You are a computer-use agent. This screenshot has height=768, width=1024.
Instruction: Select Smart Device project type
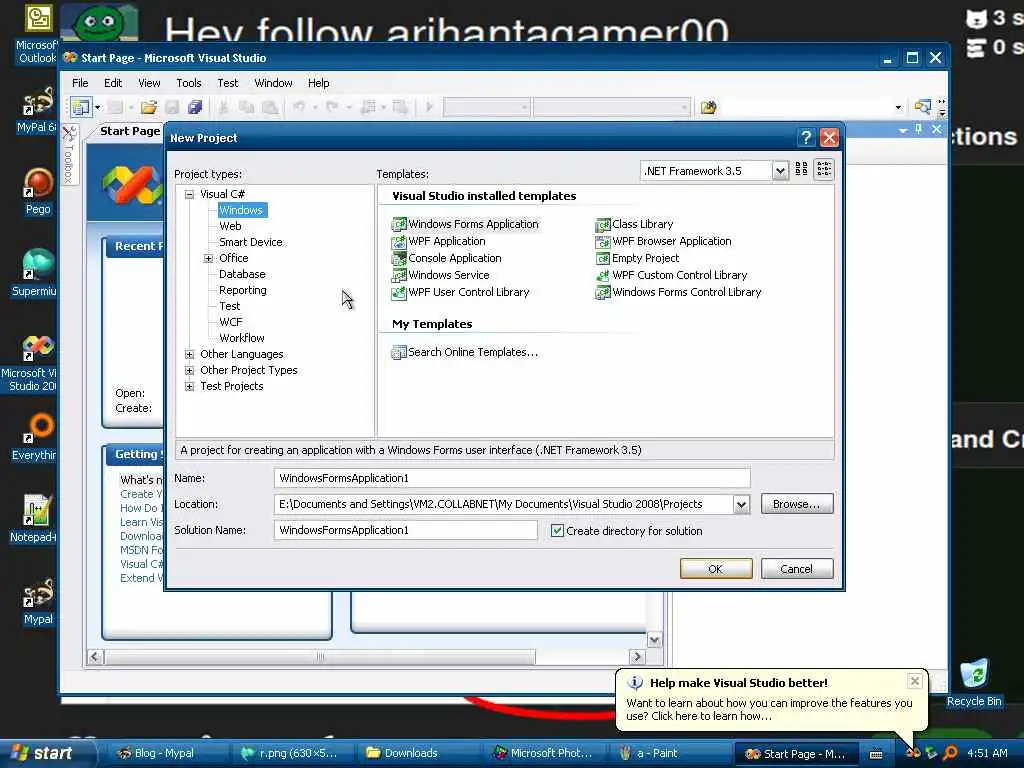click(x=251, y=242)
